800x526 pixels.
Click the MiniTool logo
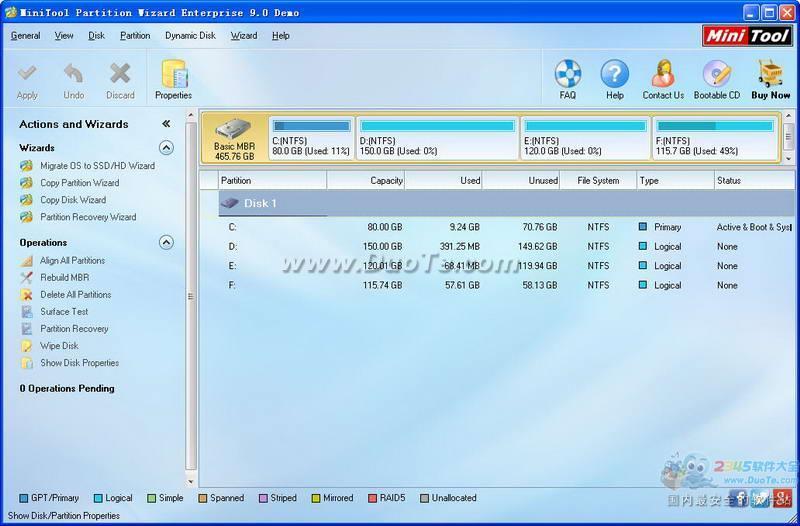click(748, 36)
